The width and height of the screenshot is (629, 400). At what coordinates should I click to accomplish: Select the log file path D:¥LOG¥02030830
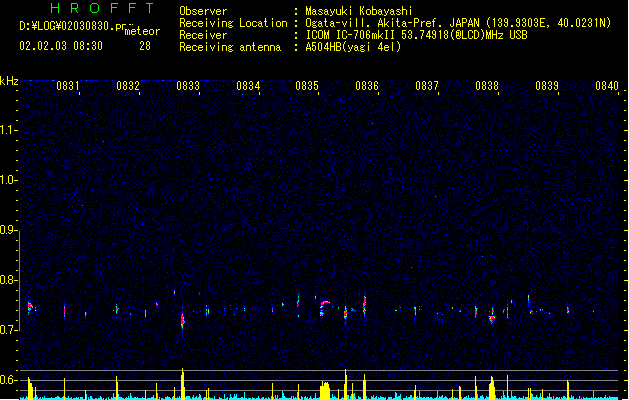coord(72,26)
